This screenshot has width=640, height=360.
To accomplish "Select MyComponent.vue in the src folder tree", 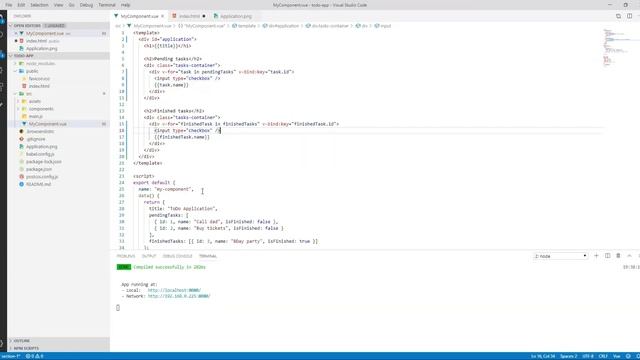I will (x=58, y=124).
